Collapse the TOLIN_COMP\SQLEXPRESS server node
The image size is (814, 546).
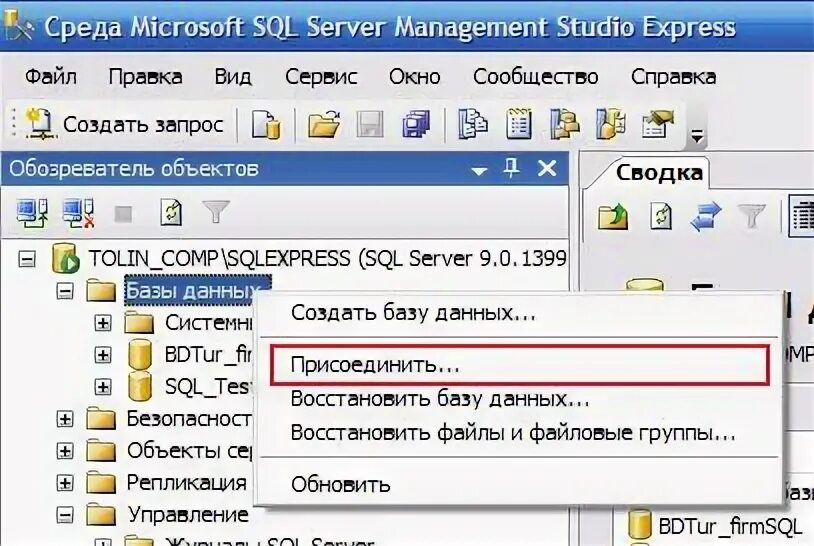(28, 259)
